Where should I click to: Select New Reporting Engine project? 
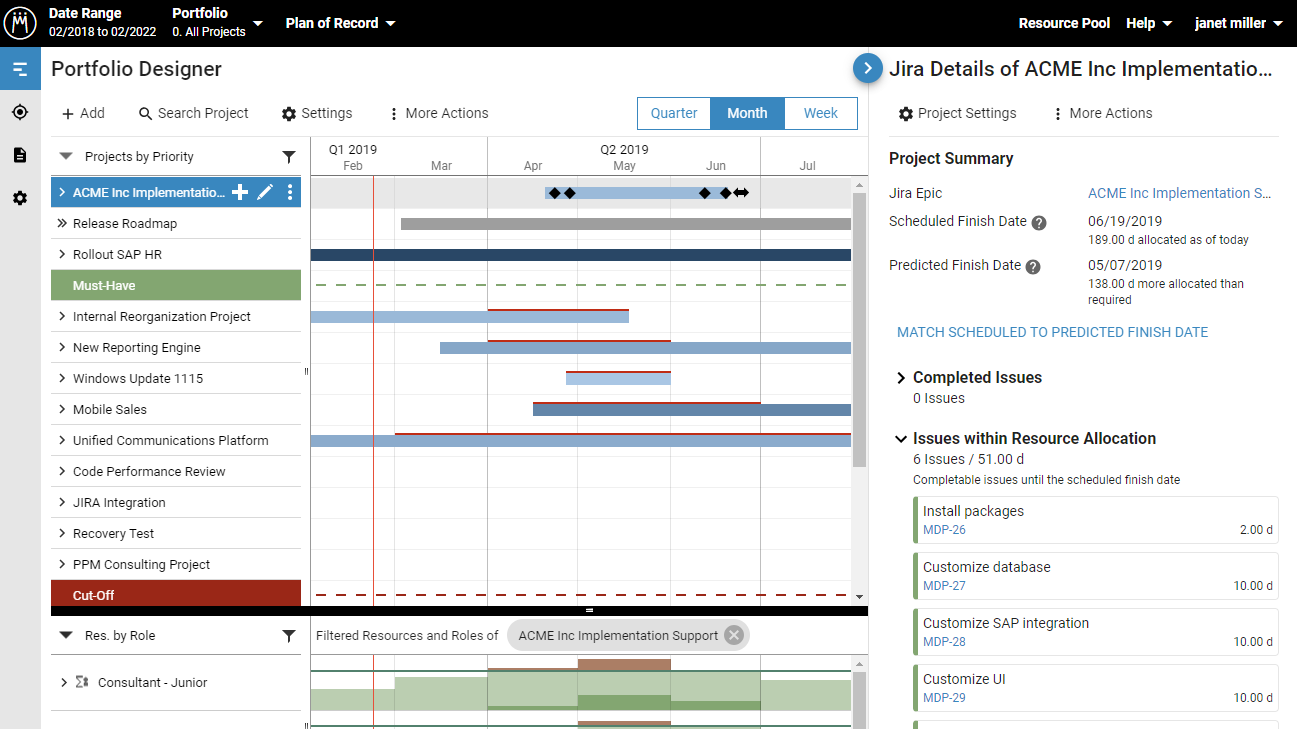tap(137, 348)
